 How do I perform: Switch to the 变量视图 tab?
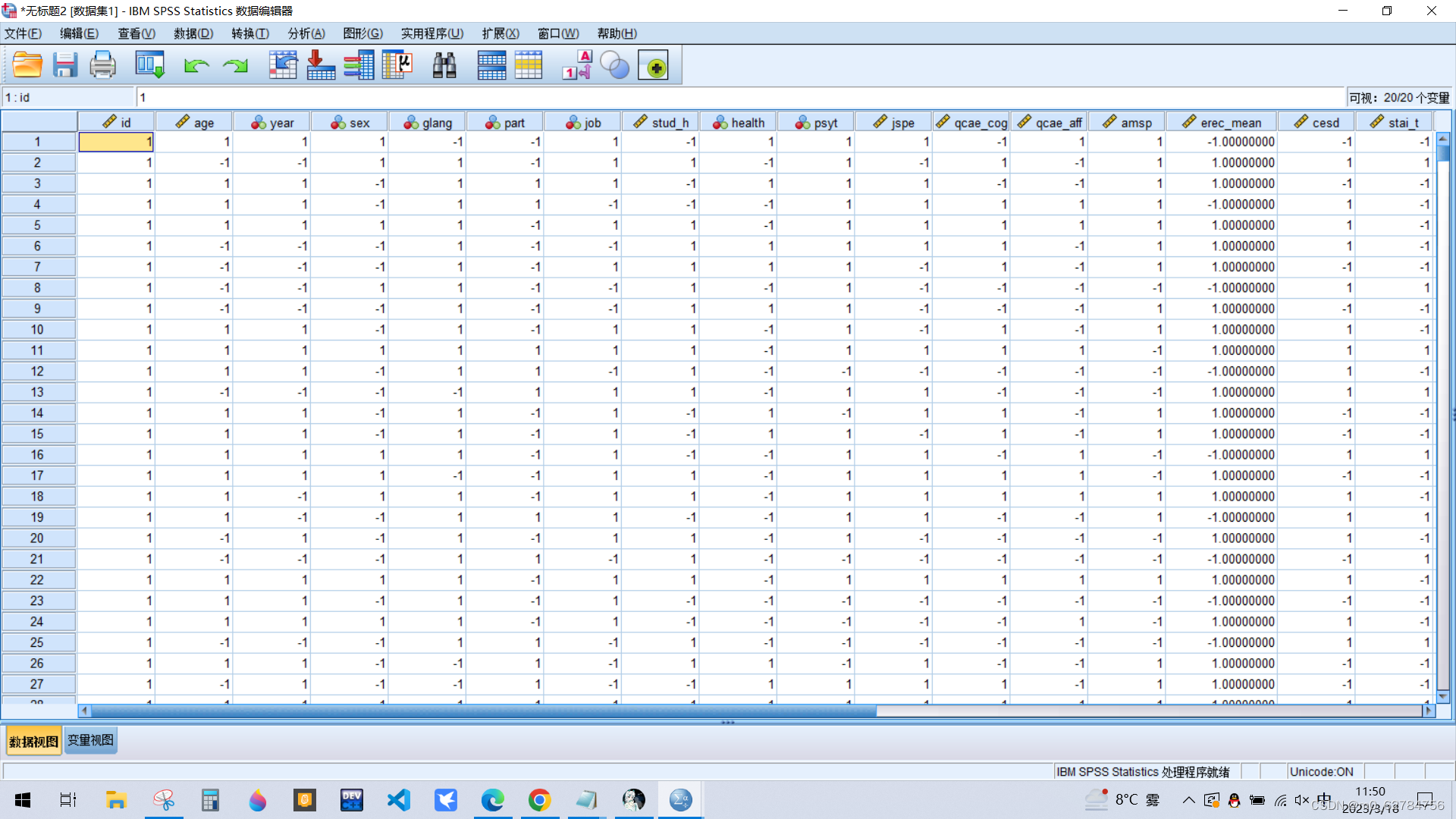pyautogui.click(x=90, y=740)
